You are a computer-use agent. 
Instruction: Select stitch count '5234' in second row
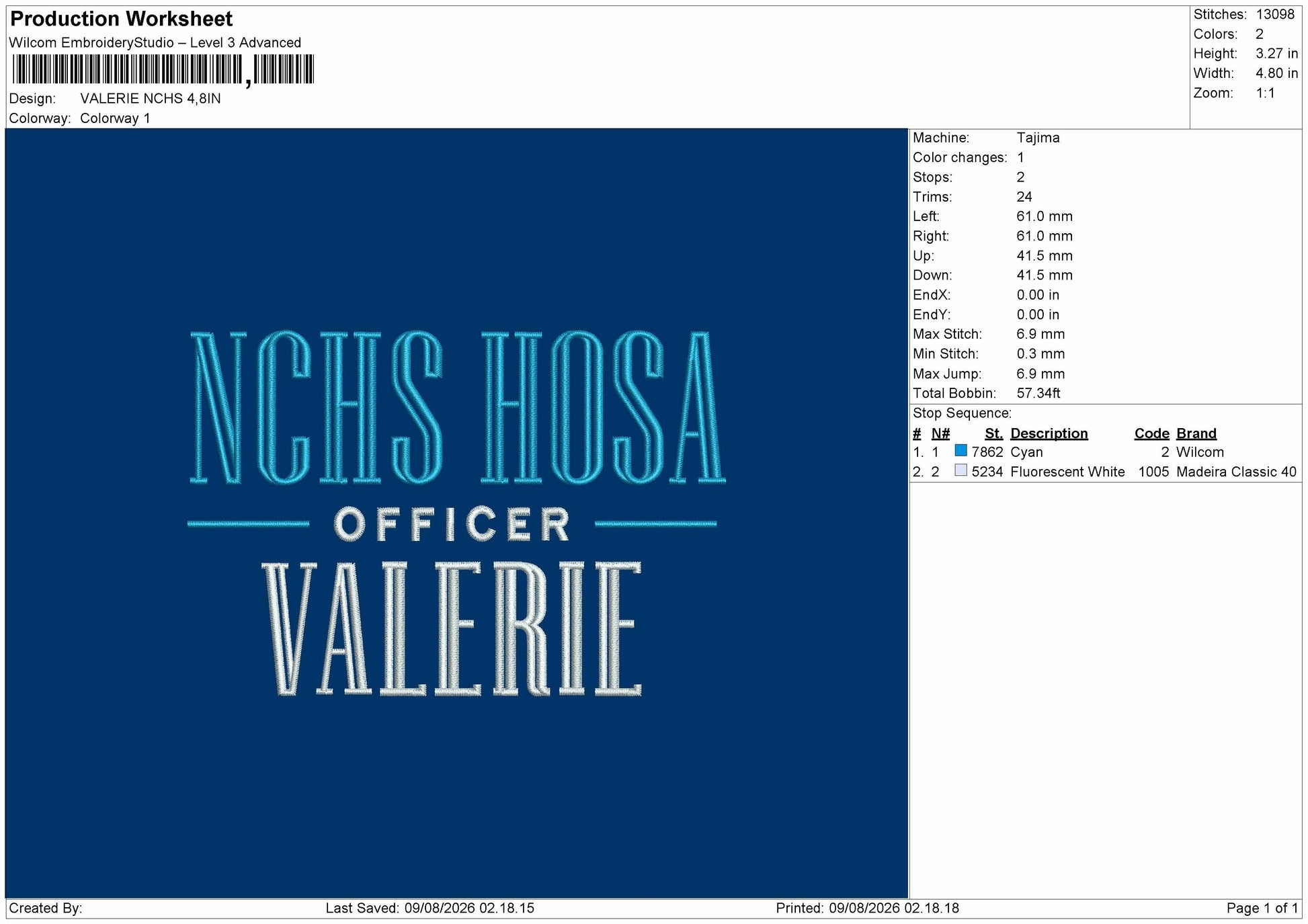pyautogui.click(x=987, y=472)
